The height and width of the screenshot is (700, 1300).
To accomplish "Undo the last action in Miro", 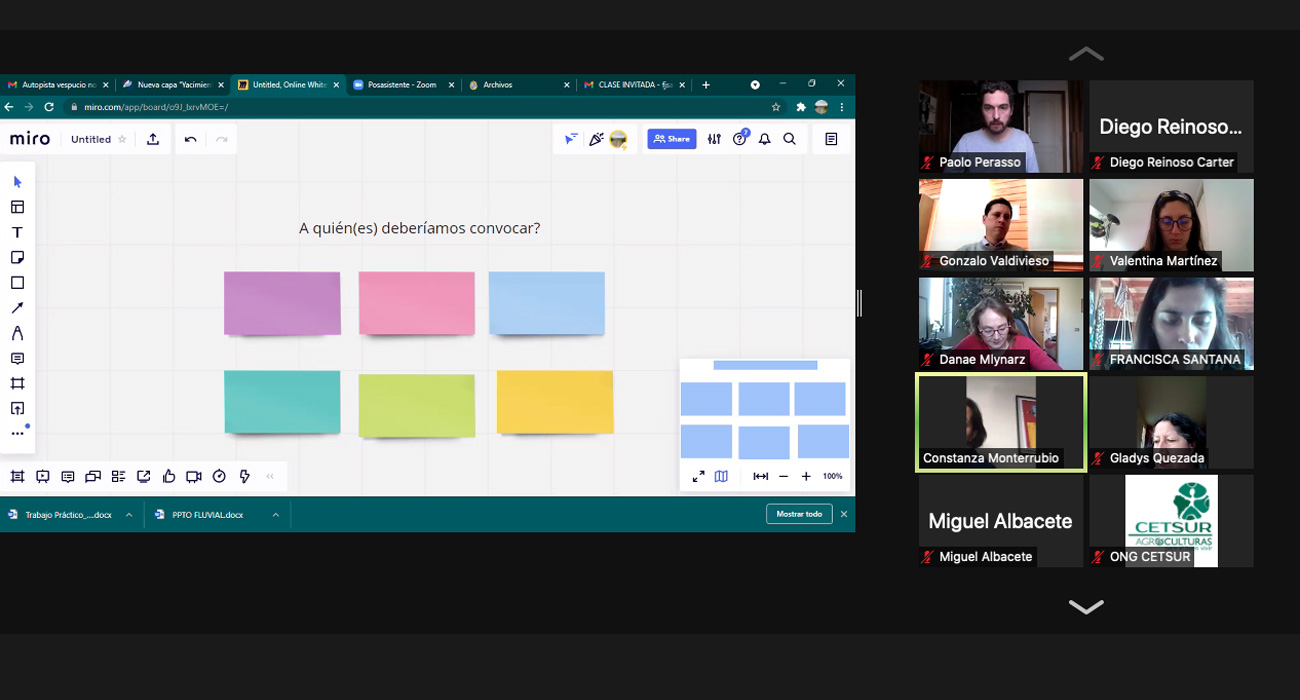I will click(x=191, y=139).
